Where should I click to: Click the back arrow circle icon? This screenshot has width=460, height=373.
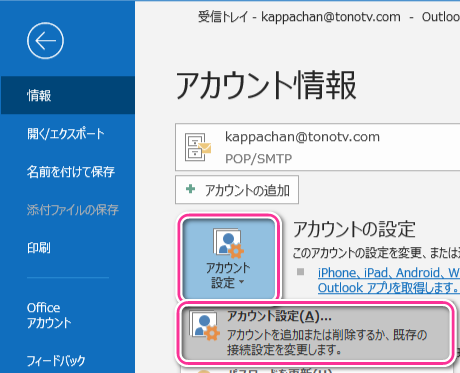click(x=45, y=41)
